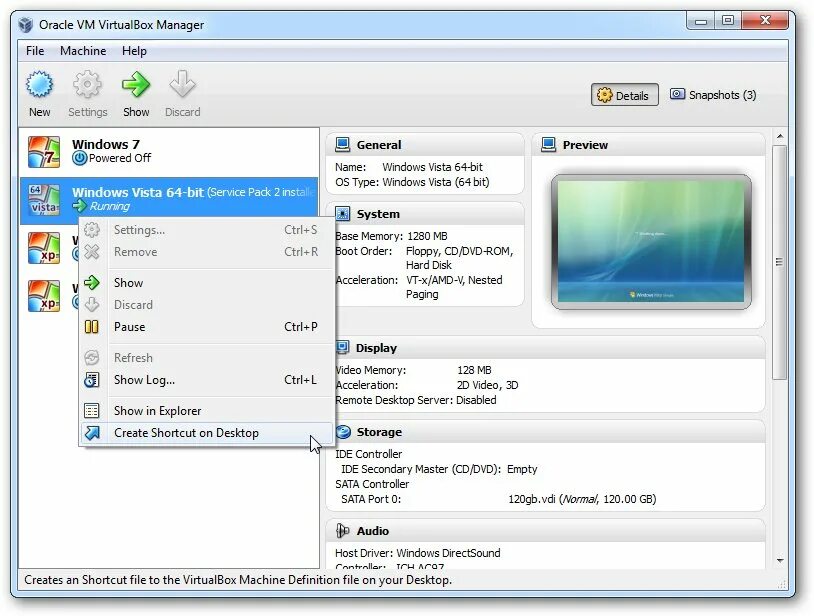Click the General section monitor icon
The width and height of the screenshot is (814, 616).
pyautogui.click(x=342, y=145)
